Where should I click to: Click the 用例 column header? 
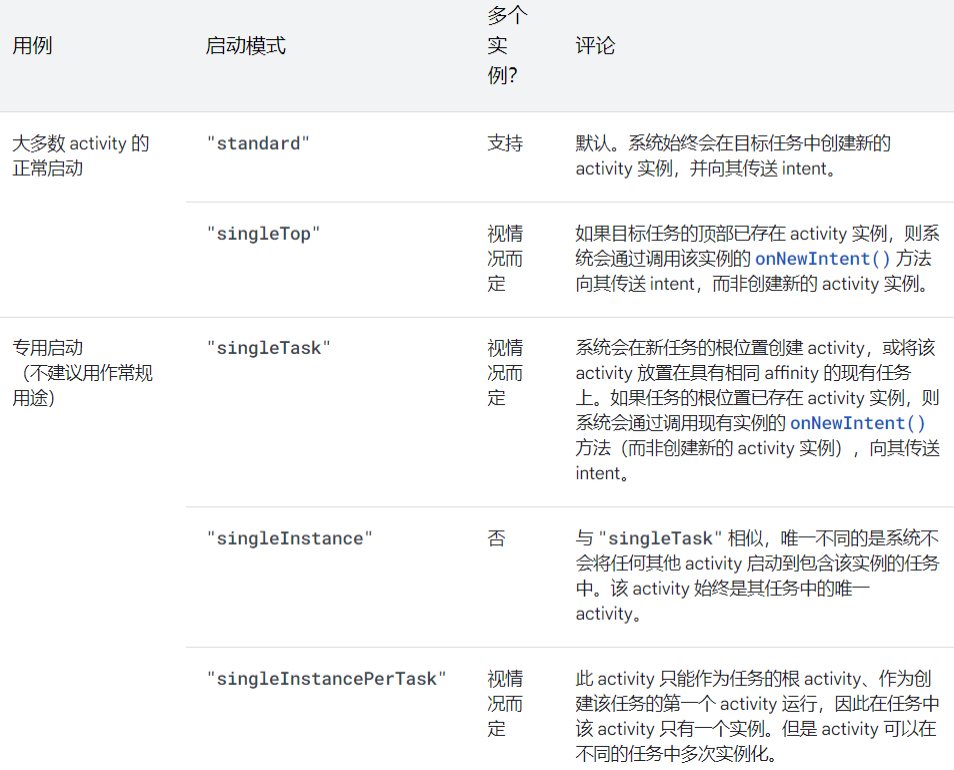[32, 46]
